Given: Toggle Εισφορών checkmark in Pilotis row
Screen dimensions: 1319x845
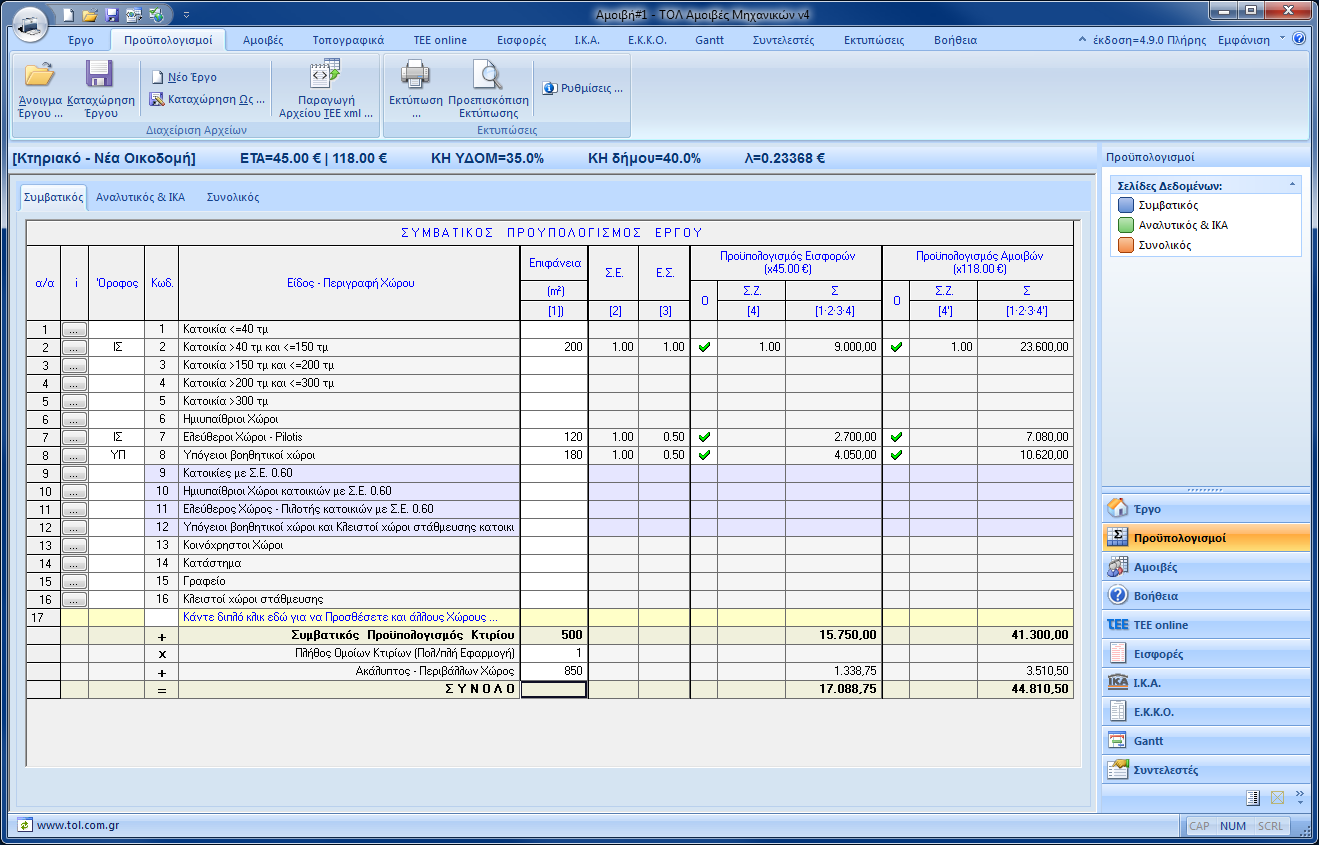Looking at the screenshot, I should [x=704, y=437].
